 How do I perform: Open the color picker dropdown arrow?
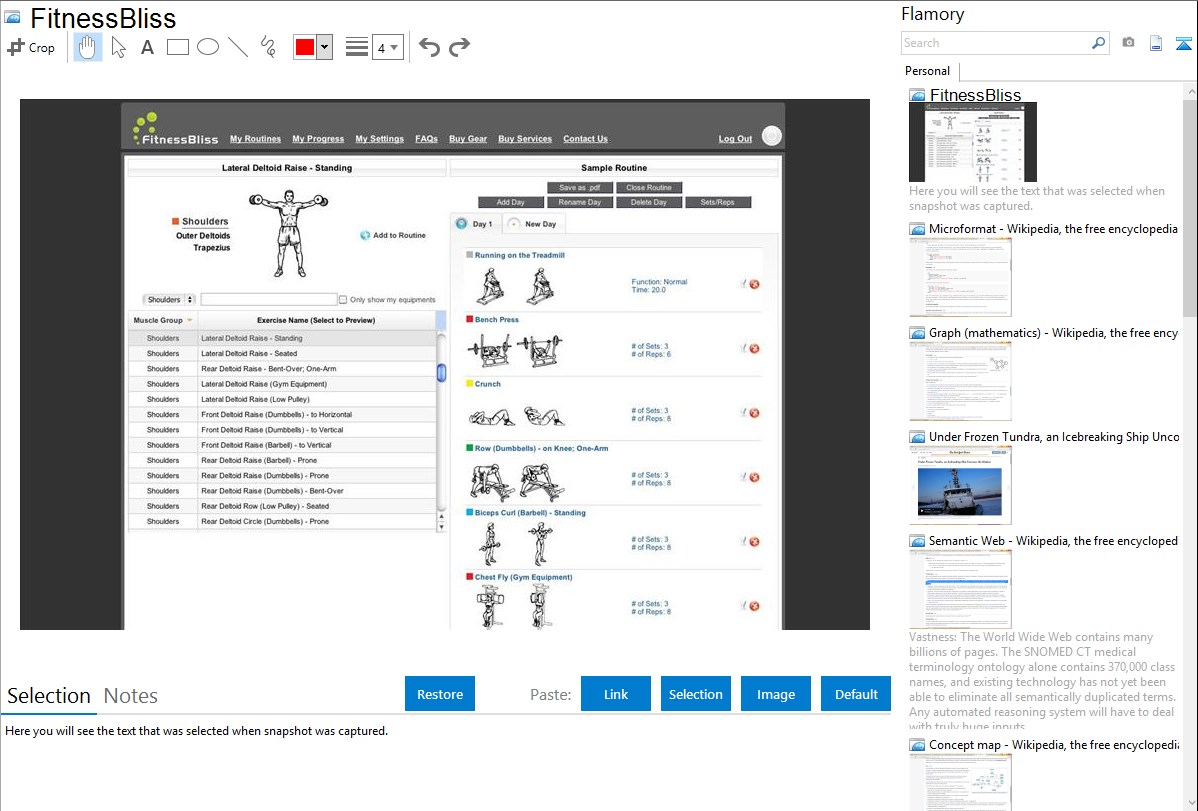(324, 47)
